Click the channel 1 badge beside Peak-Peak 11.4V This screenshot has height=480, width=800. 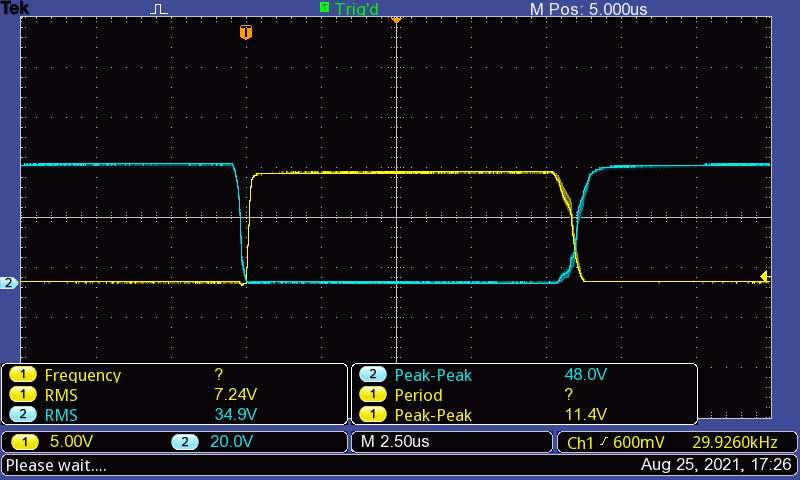(x=372, y=414)
